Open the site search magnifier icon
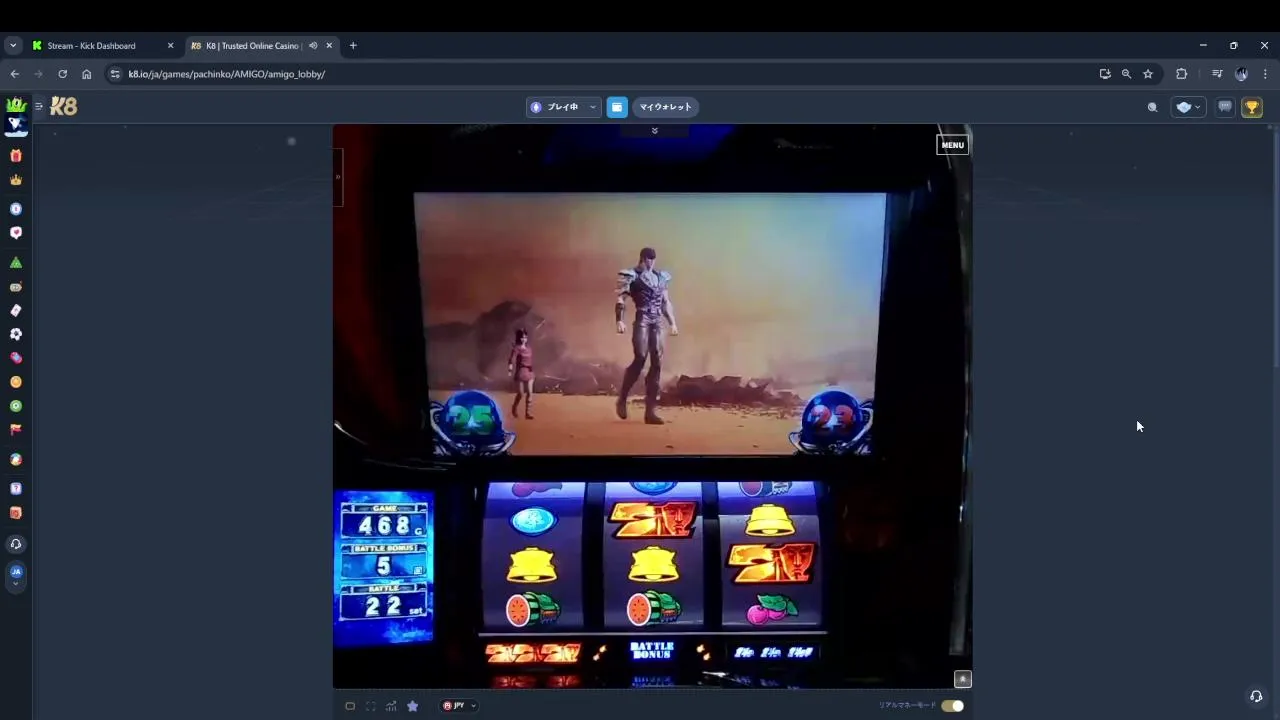Screen dimensions: 1280x720 (x=1152, y=107)
